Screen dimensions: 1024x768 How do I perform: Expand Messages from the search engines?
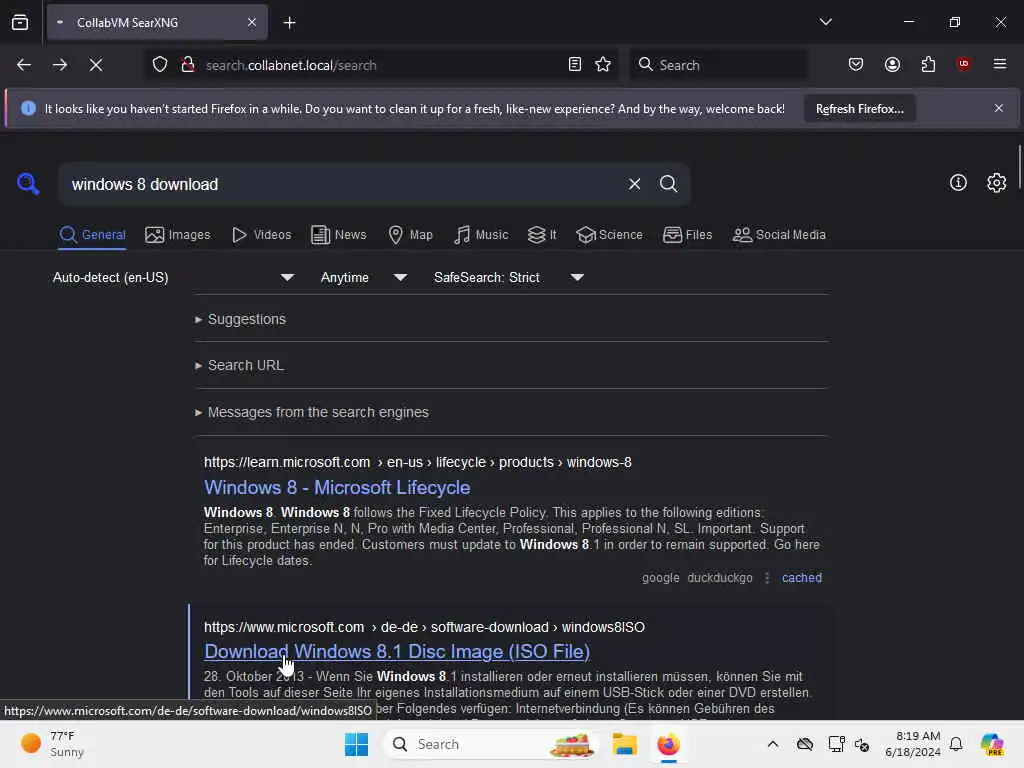(x=312, y=413)
